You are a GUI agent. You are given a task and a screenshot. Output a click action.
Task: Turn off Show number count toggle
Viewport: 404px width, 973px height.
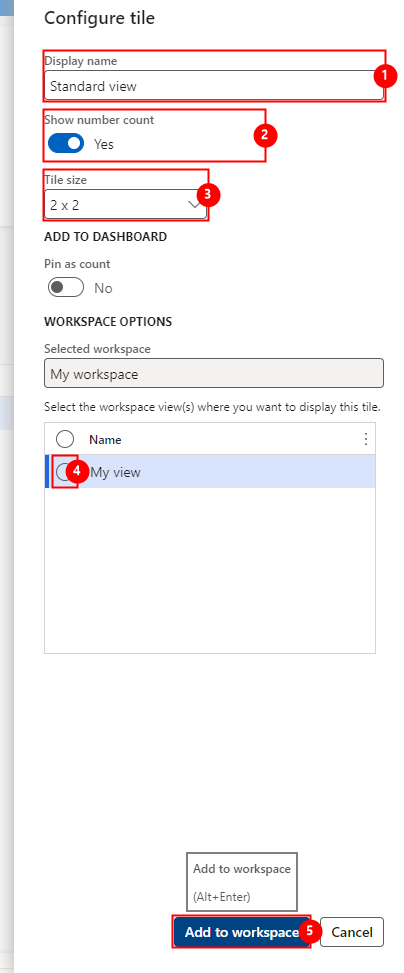click(66, 144)
